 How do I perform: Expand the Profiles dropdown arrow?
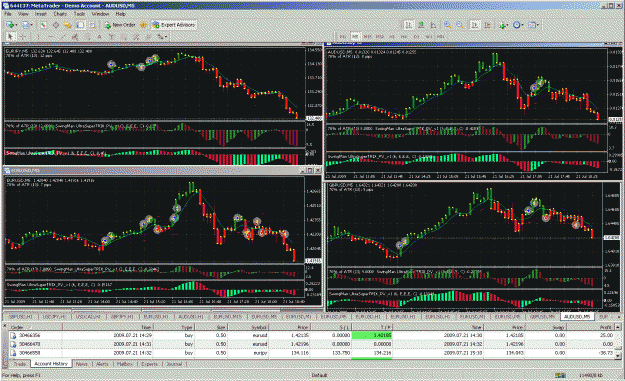[31, 25]
